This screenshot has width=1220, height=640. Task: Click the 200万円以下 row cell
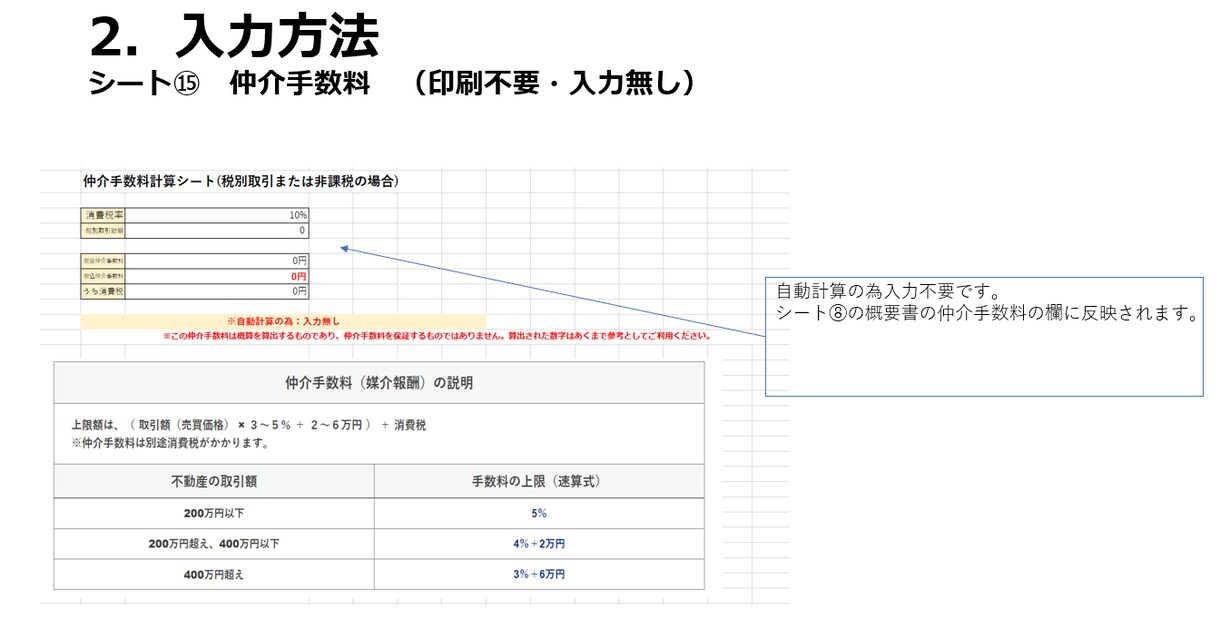pyautogui.click(x=214, y=513)
